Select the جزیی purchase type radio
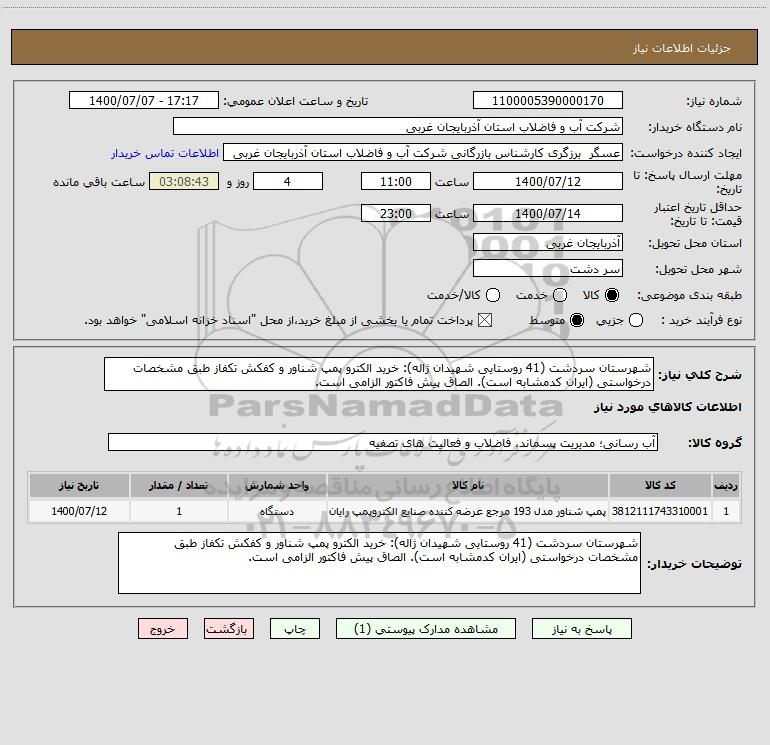 [635, 320]
